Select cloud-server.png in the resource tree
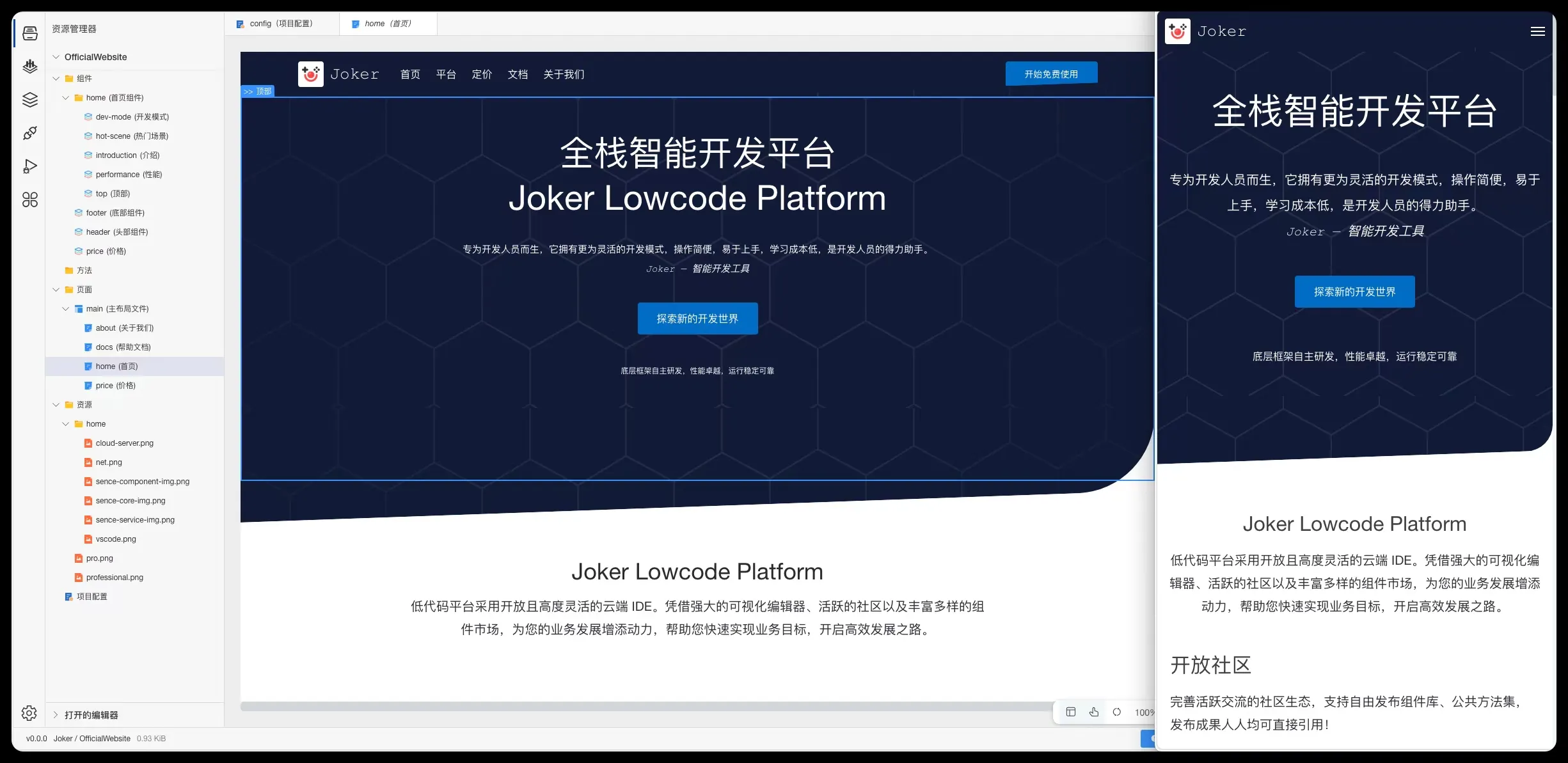The image size is (1568, 763). point(124,443)
